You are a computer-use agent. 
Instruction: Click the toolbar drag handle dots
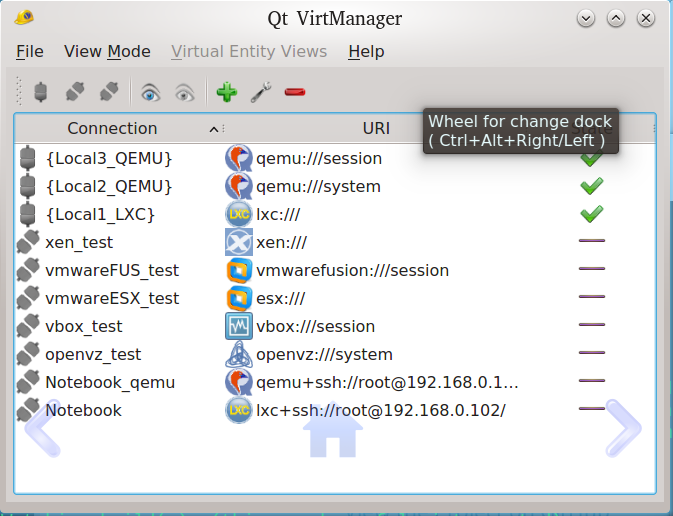[19, 91]
